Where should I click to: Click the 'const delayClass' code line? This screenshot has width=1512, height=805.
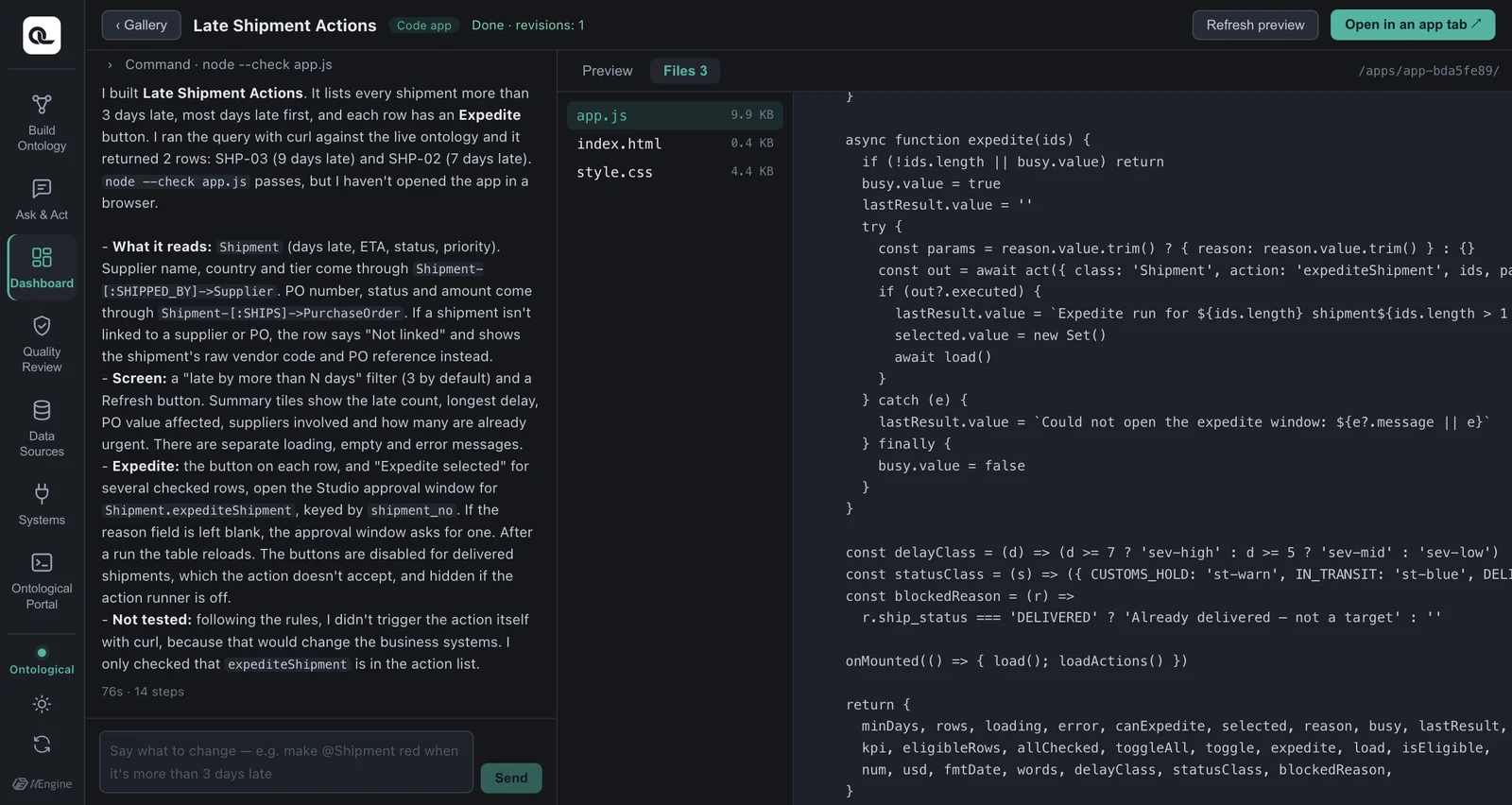point(1172,553)
